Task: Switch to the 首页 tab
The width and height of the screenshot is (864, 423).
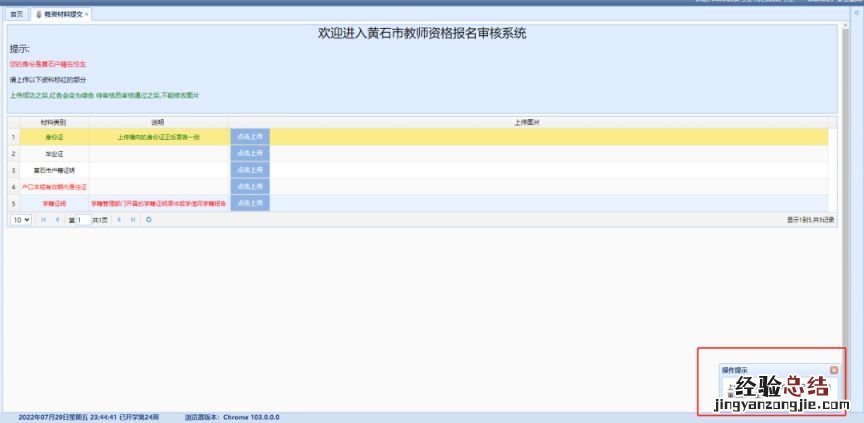Action: point(16,14)
